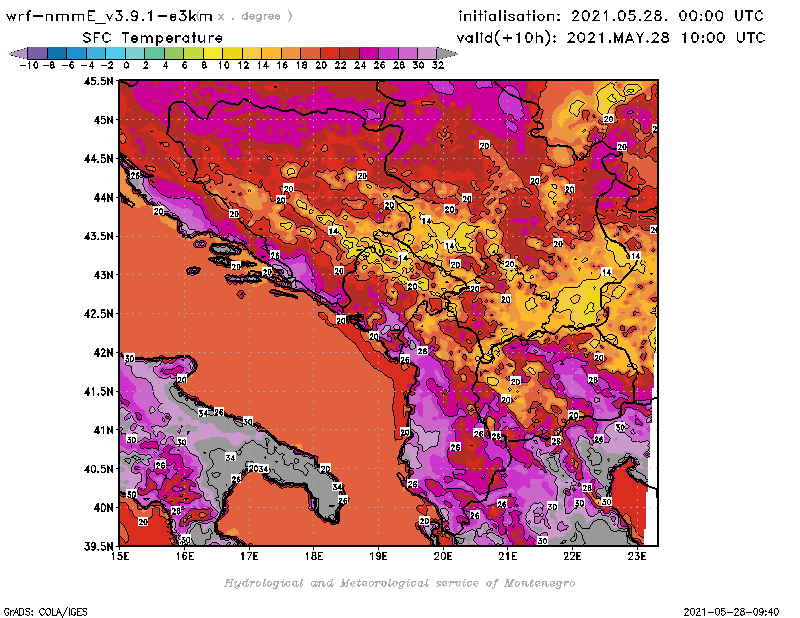Click the "24" legend label
Screen dimensions: 800x618
(360, 65)
